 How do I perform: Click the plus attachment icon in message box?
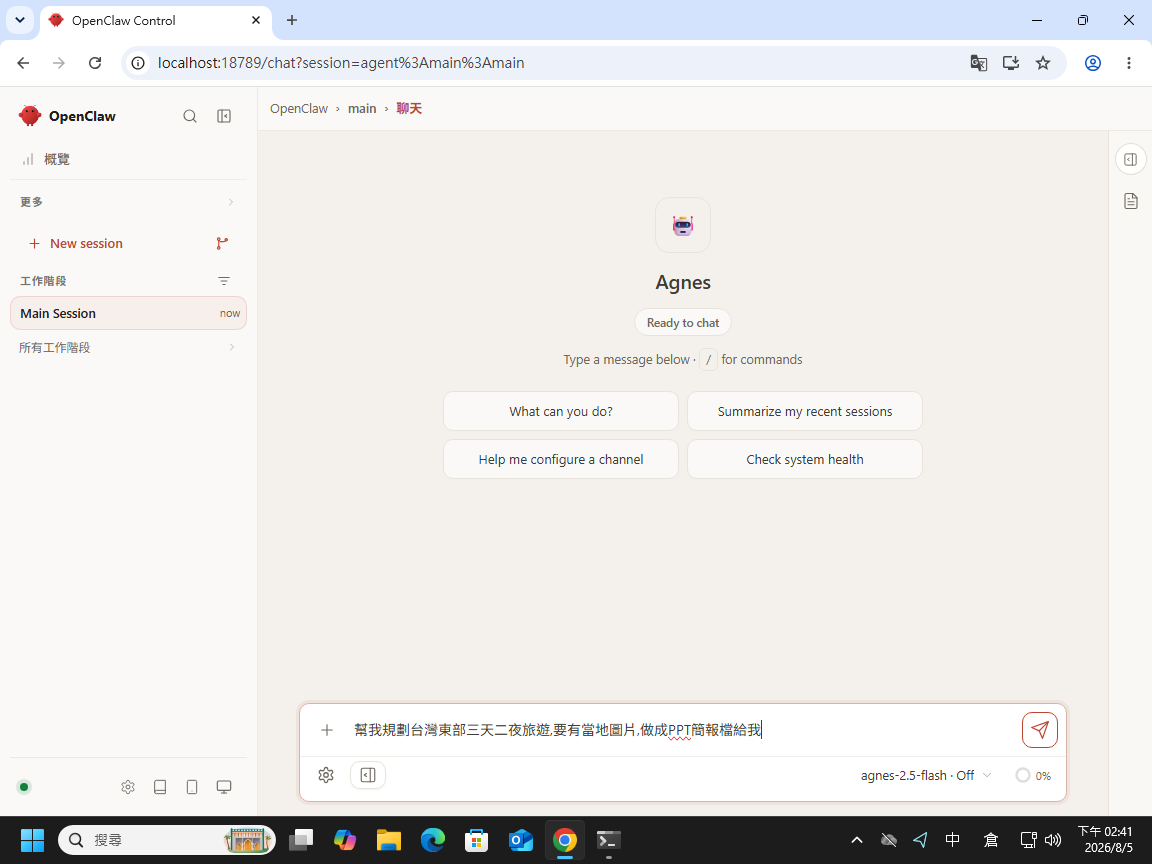pyautogui.click(x=327, y=730)
